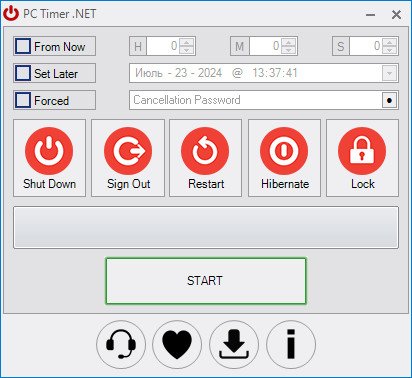
Task: Choose the Sign Out action icon
Action: [x=128, y=151]
